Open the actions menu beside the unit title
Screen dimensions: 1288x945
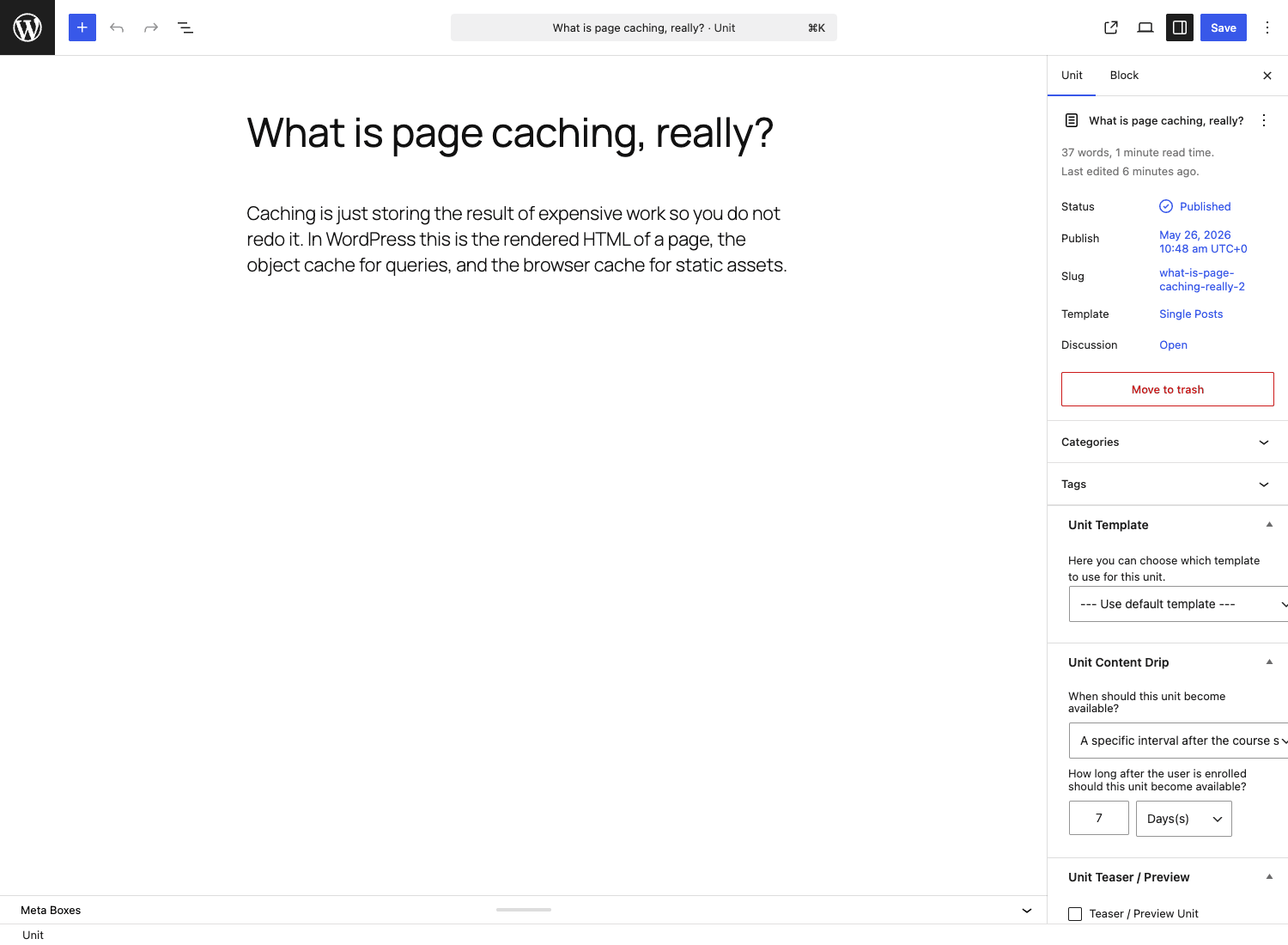(1264, 120)
